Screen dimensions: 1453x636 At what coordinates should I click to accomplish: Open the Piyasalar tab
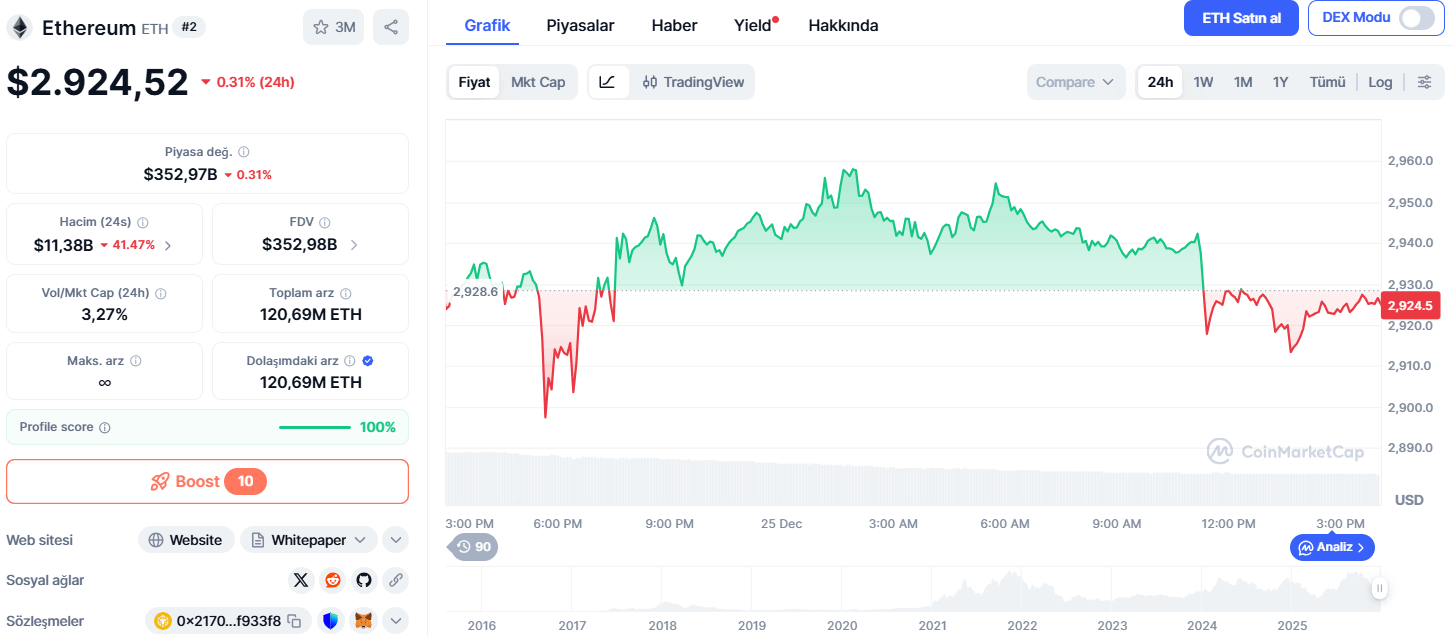[580, 25]
